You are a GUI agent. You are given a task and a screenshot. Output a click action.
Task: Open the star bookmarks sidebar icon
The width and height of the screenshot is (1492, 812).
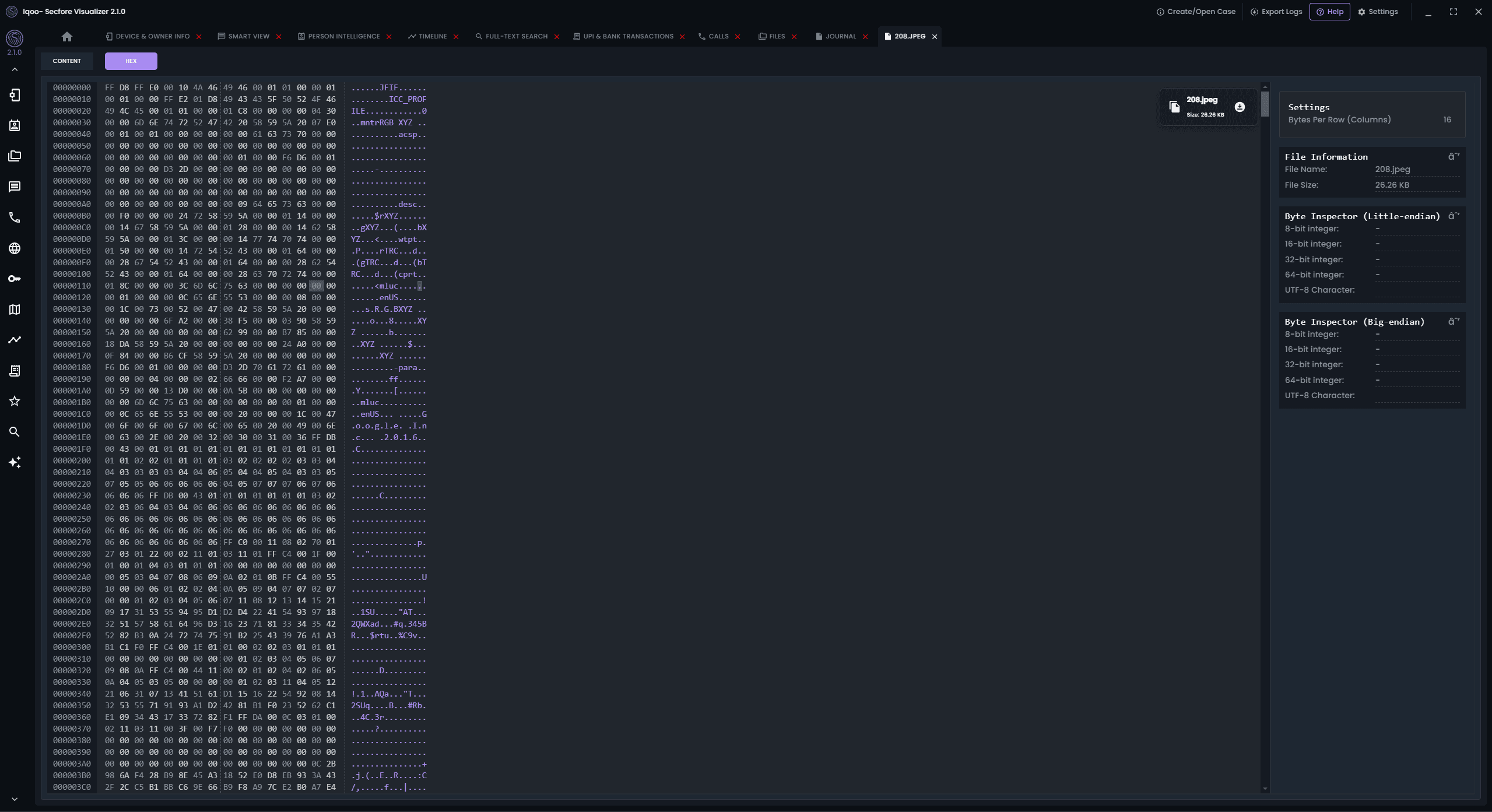tap(15, 401)
